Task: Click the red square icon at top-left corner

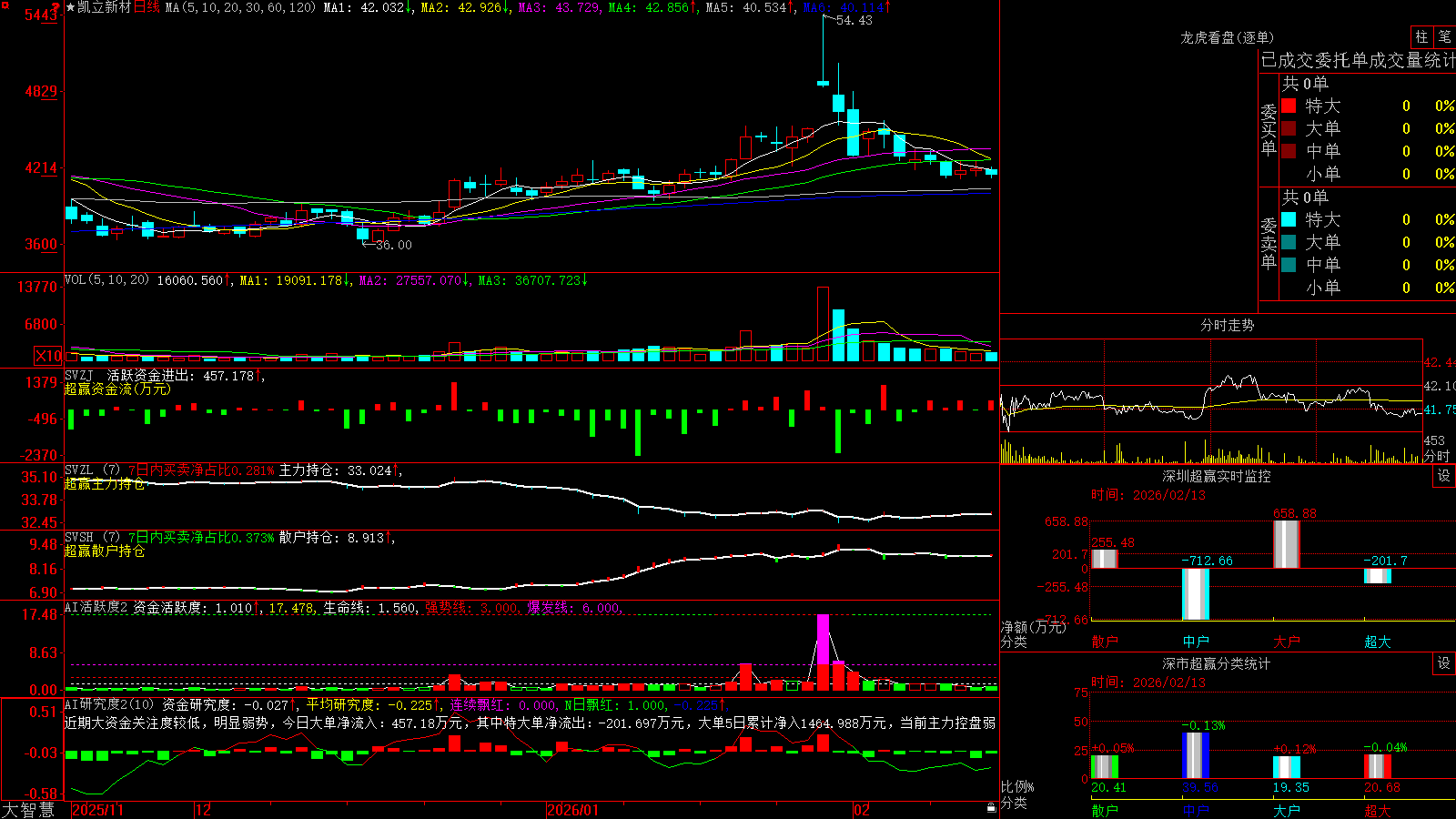Action: pyautogui.click(x=5, y=5)
